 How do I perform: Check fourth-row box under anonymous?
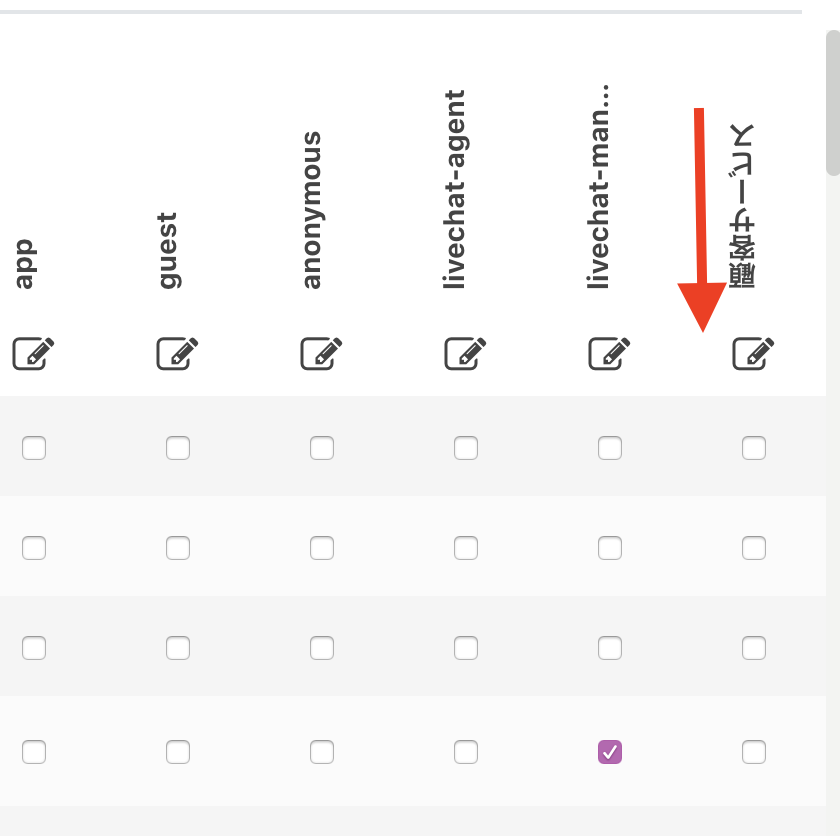[x=322, y=752]
